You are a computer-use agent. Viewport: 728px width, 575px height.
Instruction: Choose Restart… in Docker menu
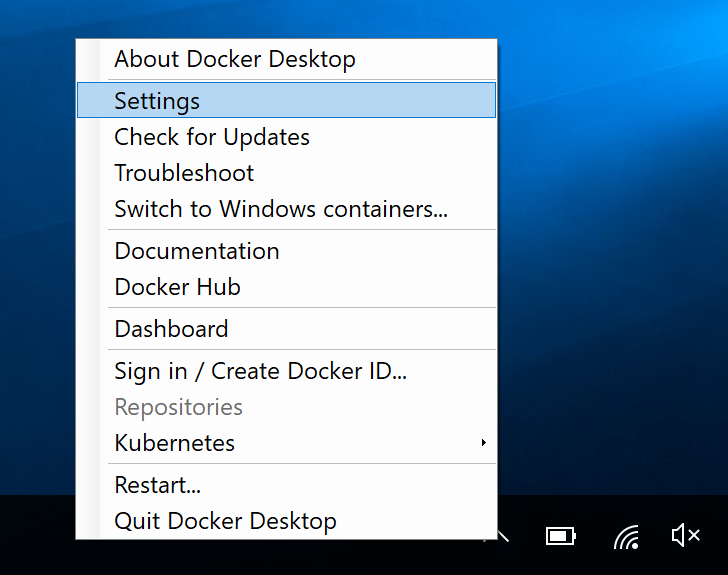click(x=286, y=485)
